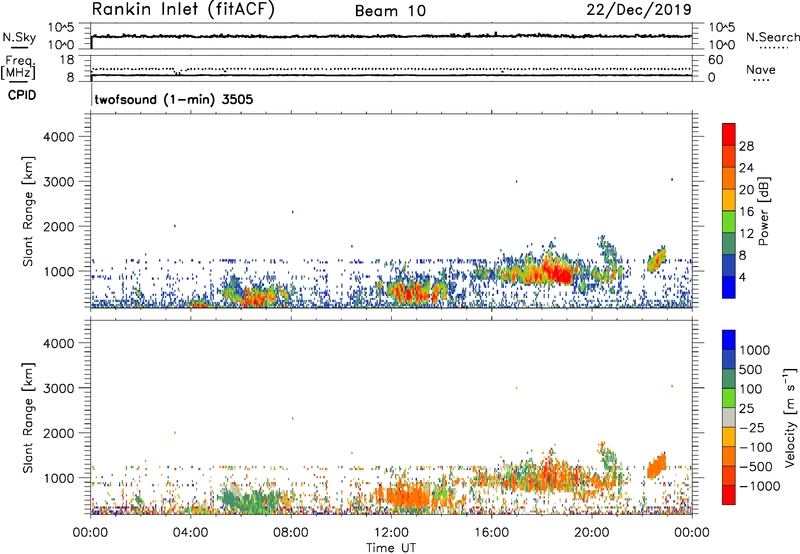Click the 'Rankin Inlet (fitACF)' title
Viewport: 800px width, 554px height.
coord(183,10)
